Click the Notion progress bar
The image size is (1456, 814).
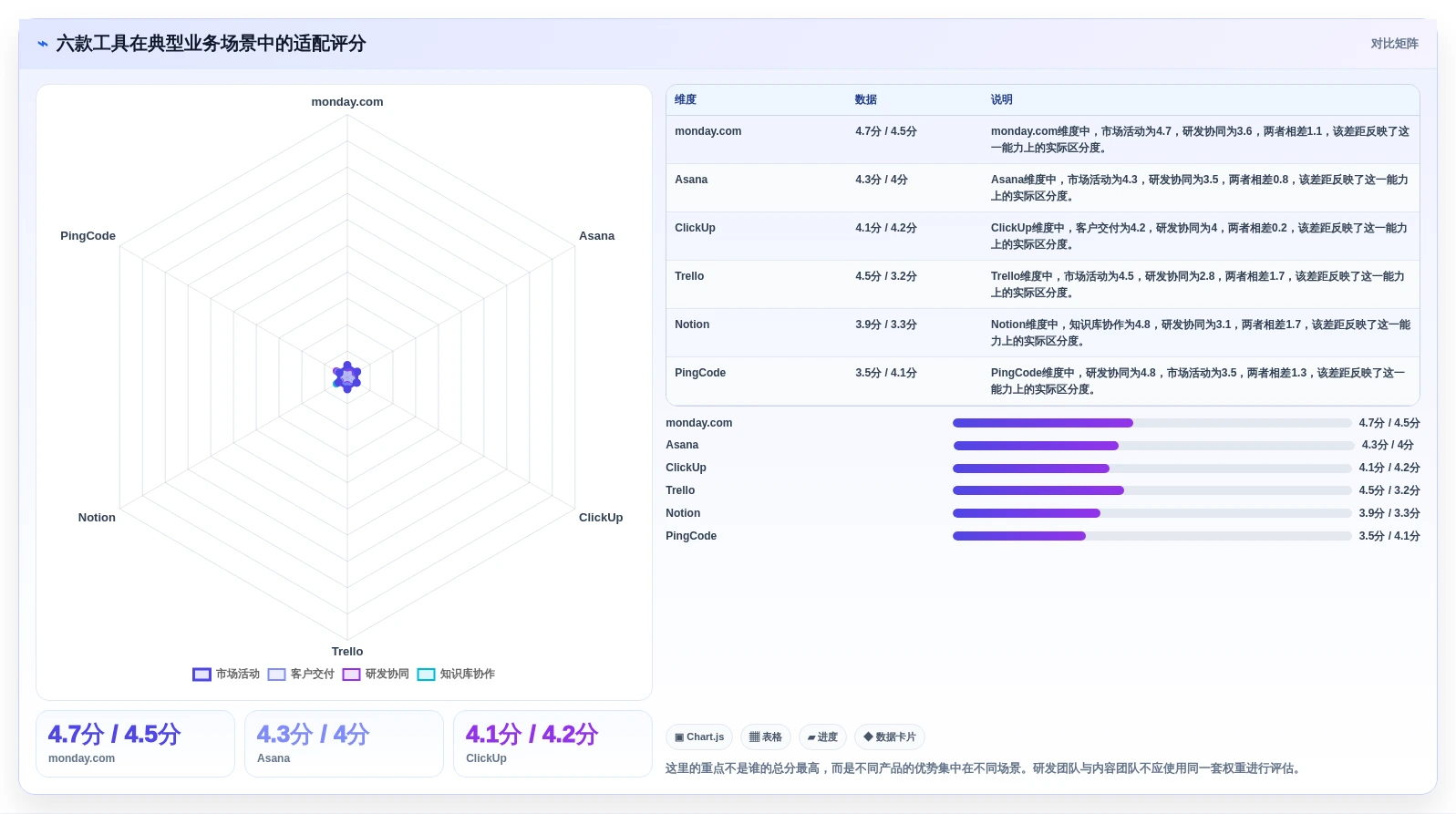point(1152,513)
